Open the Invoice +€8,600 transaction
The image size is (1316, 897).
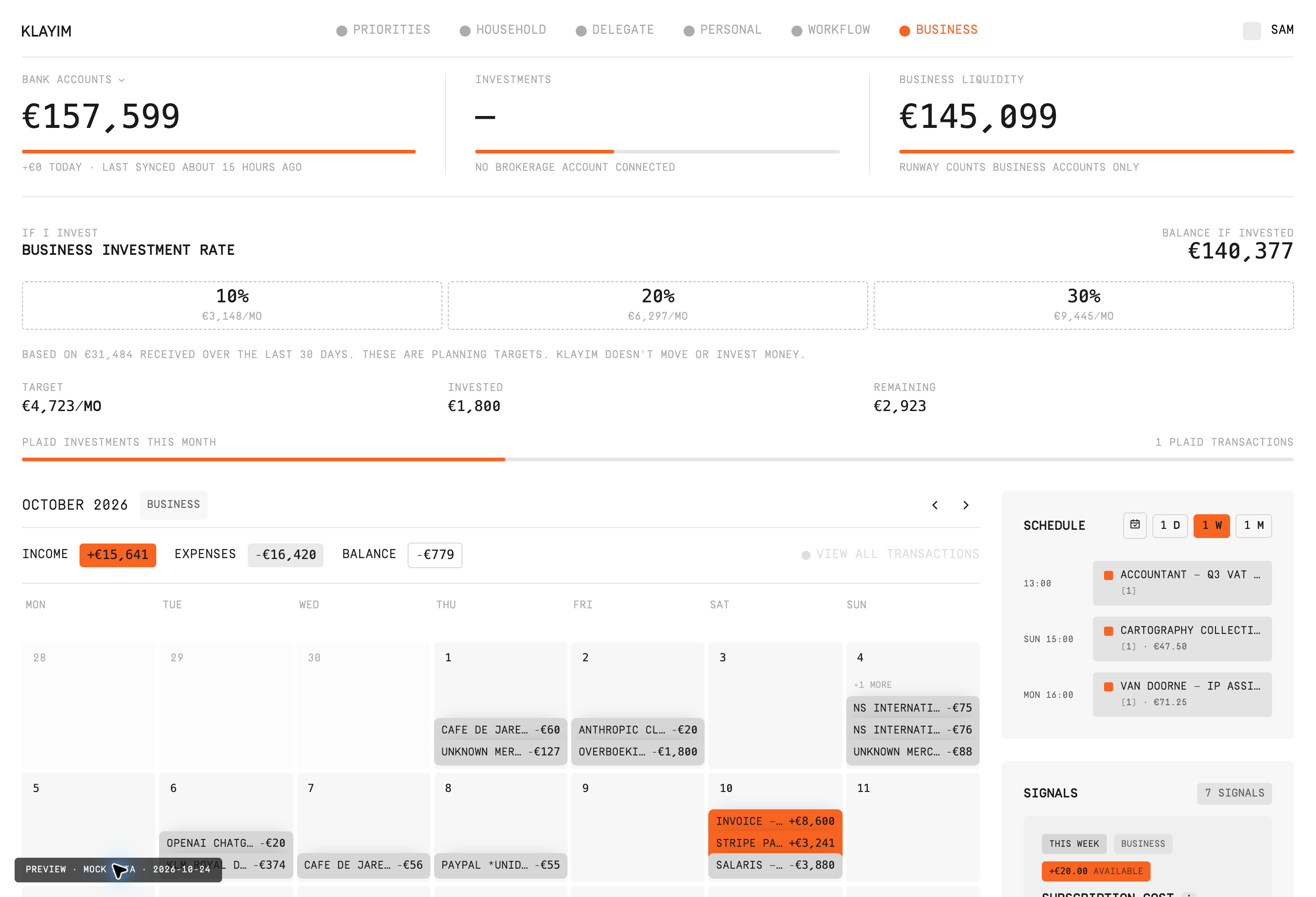775,821
